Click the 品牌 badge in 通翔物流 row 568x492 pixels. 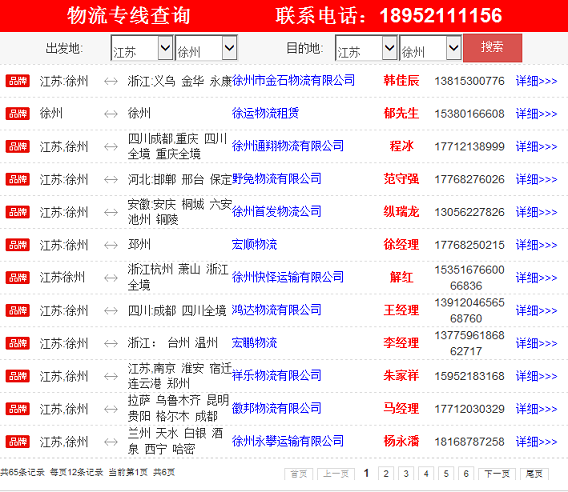[x=17, y=146]
